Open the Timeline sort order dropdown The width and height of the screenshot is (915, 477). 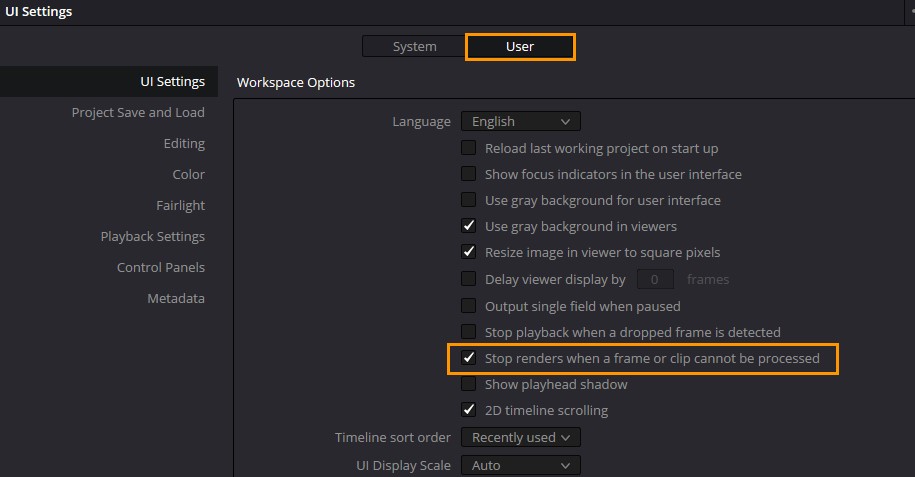520,437
